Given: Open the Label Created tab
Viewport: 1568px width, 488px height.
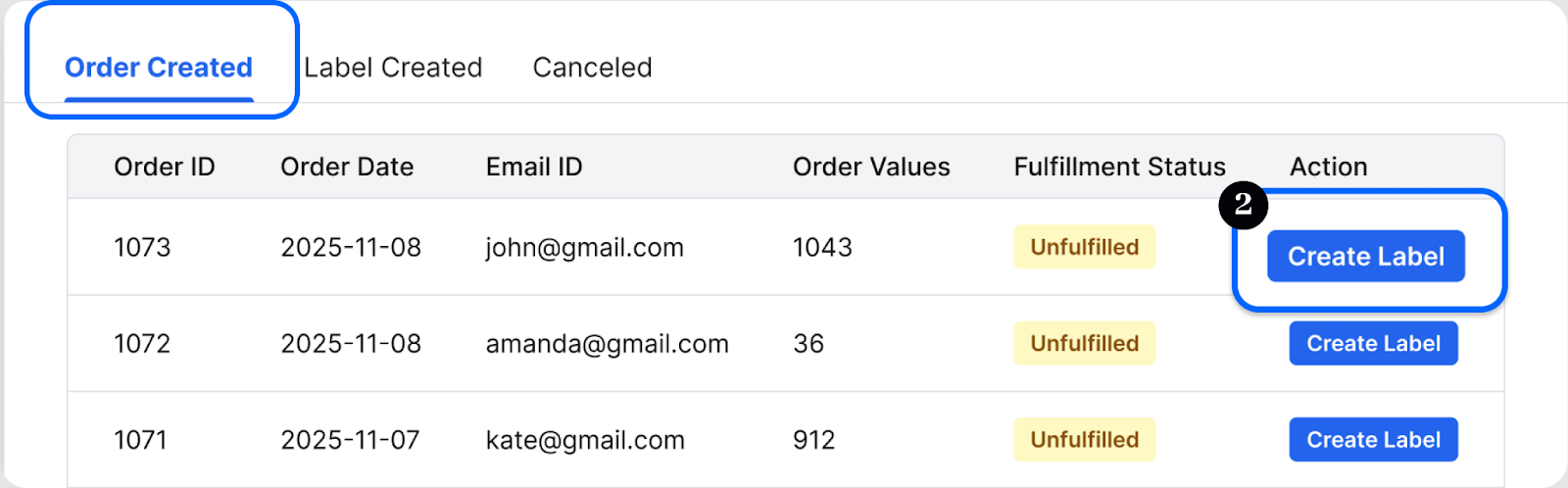Looking at the screenshot, I should [393, 68].
